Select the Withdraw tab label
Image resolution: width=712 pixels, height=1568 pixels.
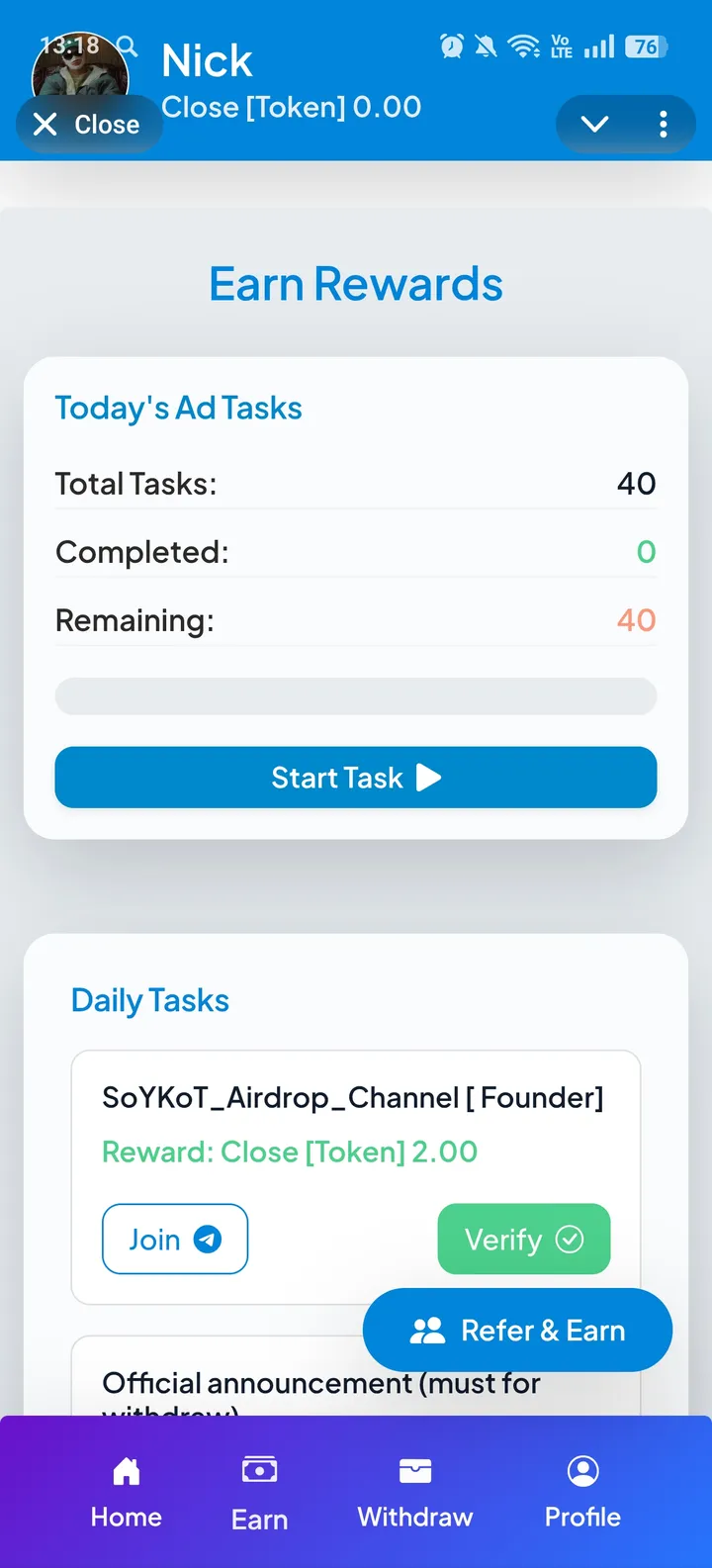tap(415, 1518)
